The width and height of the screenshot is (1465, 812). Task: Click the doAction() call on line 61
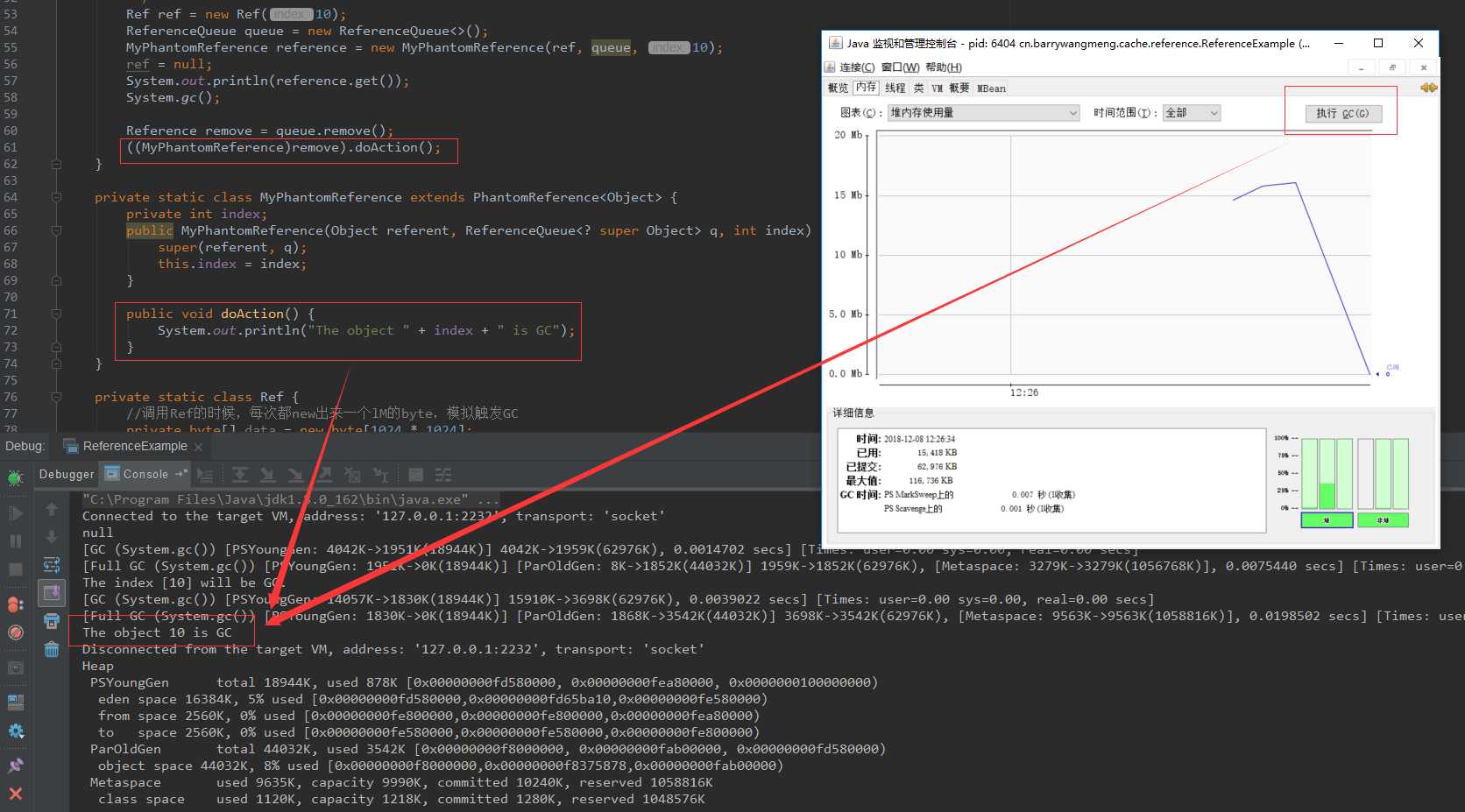click(x=397, y=147)
